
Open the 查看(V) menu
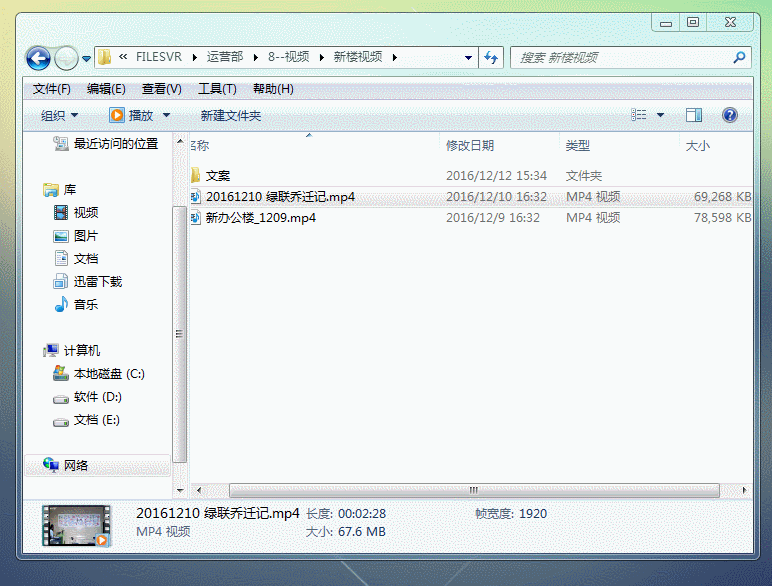coord(161,89)
